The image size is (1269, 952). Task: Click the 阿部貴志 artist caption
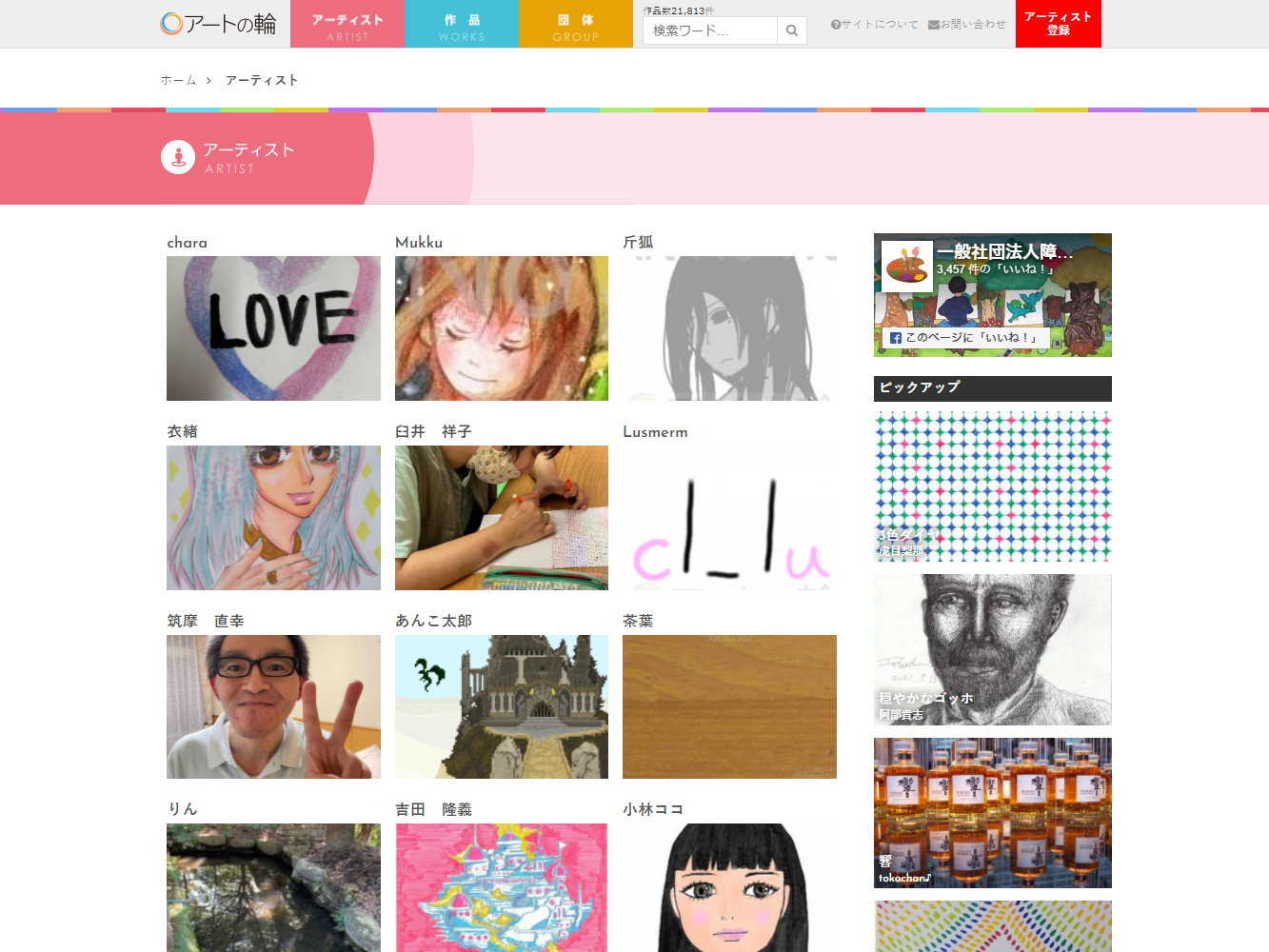pos(901,715)
